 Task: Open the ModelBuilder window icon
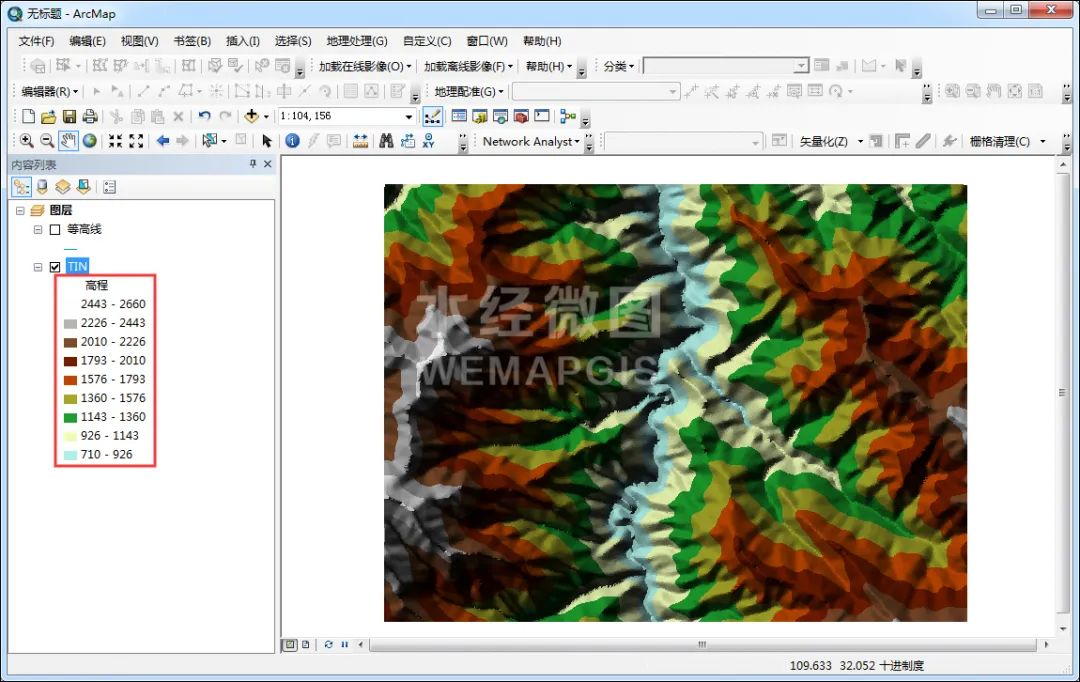[568, 116]
